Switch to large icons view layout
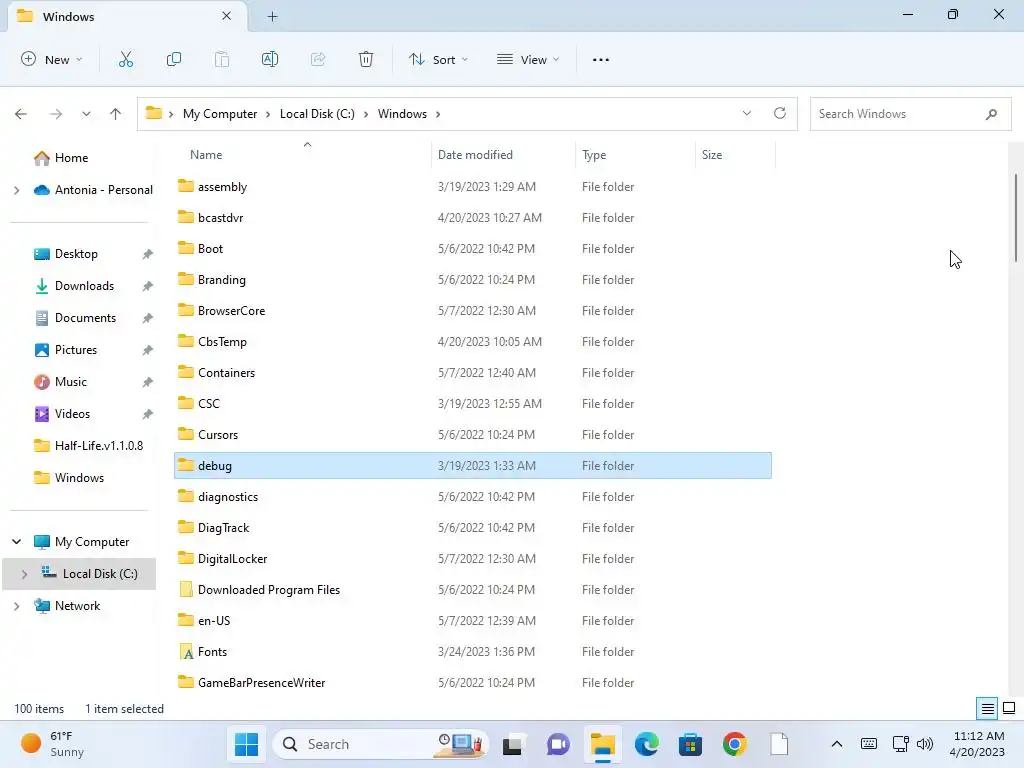This screenshot has width=1024, height=768. [x=1009, y=708]
